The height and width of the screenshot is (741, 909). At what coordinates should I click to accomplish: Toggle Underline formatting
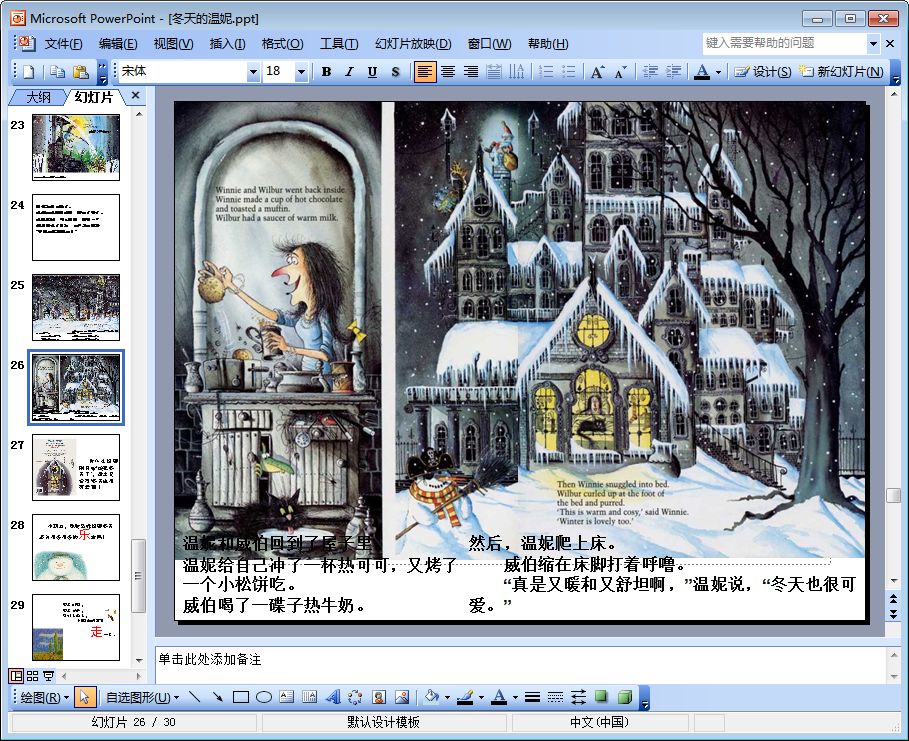pyautogui.click(x=372, y=72)
